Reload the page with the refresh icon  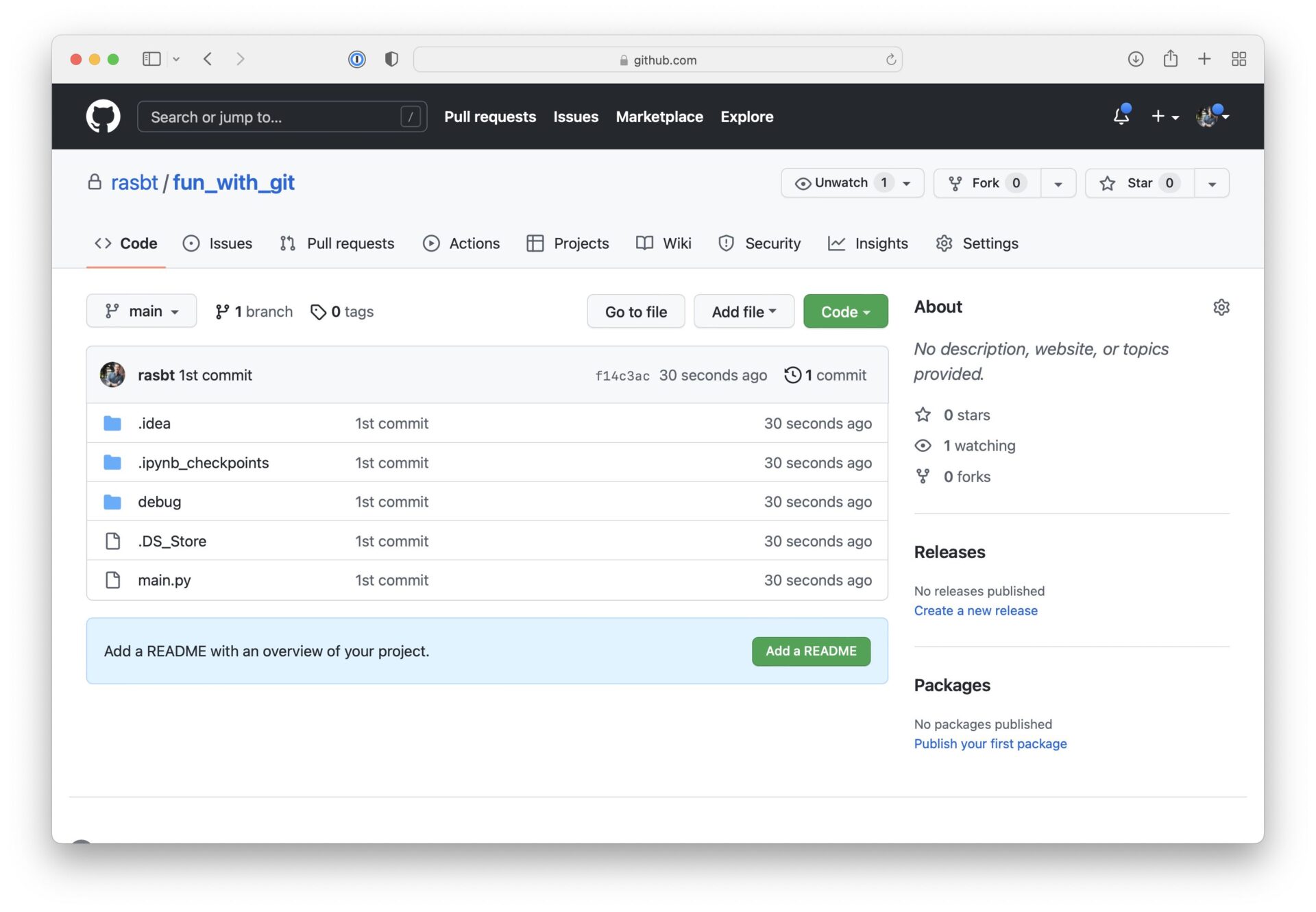pos(890,60)
